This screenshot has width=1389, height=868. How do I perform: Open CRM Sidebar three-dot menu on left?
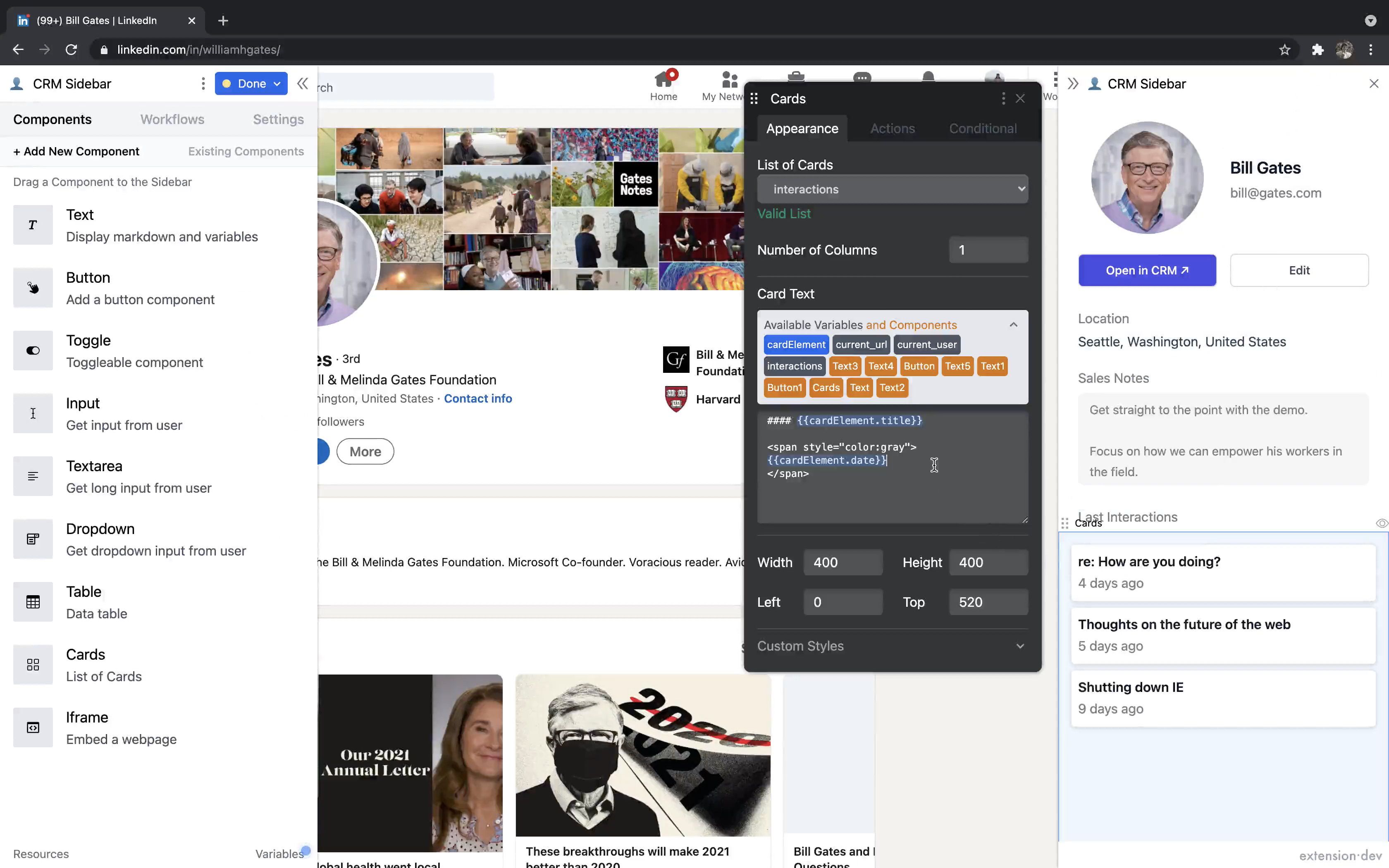(203, 84)
